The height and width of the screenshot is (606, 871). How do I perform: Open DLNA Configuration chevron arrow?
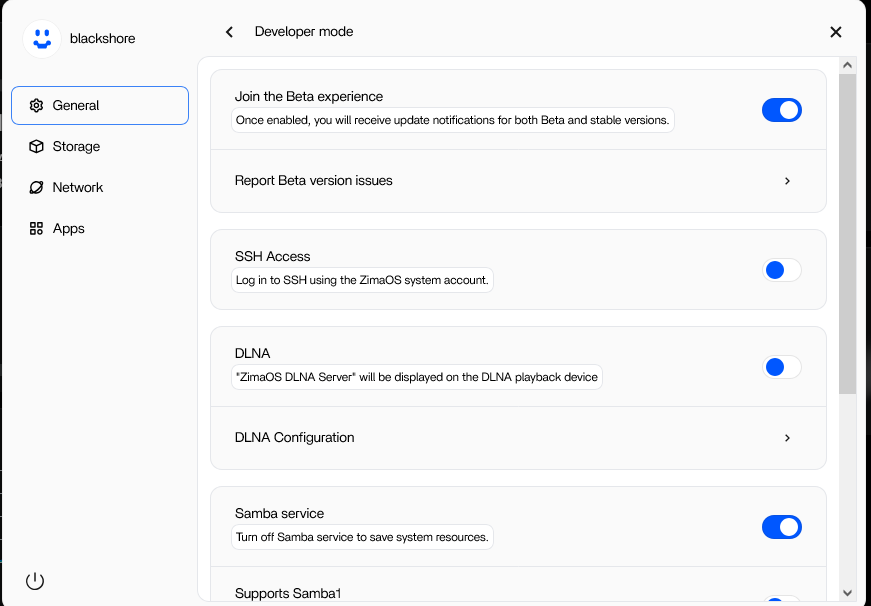point(787,438)
